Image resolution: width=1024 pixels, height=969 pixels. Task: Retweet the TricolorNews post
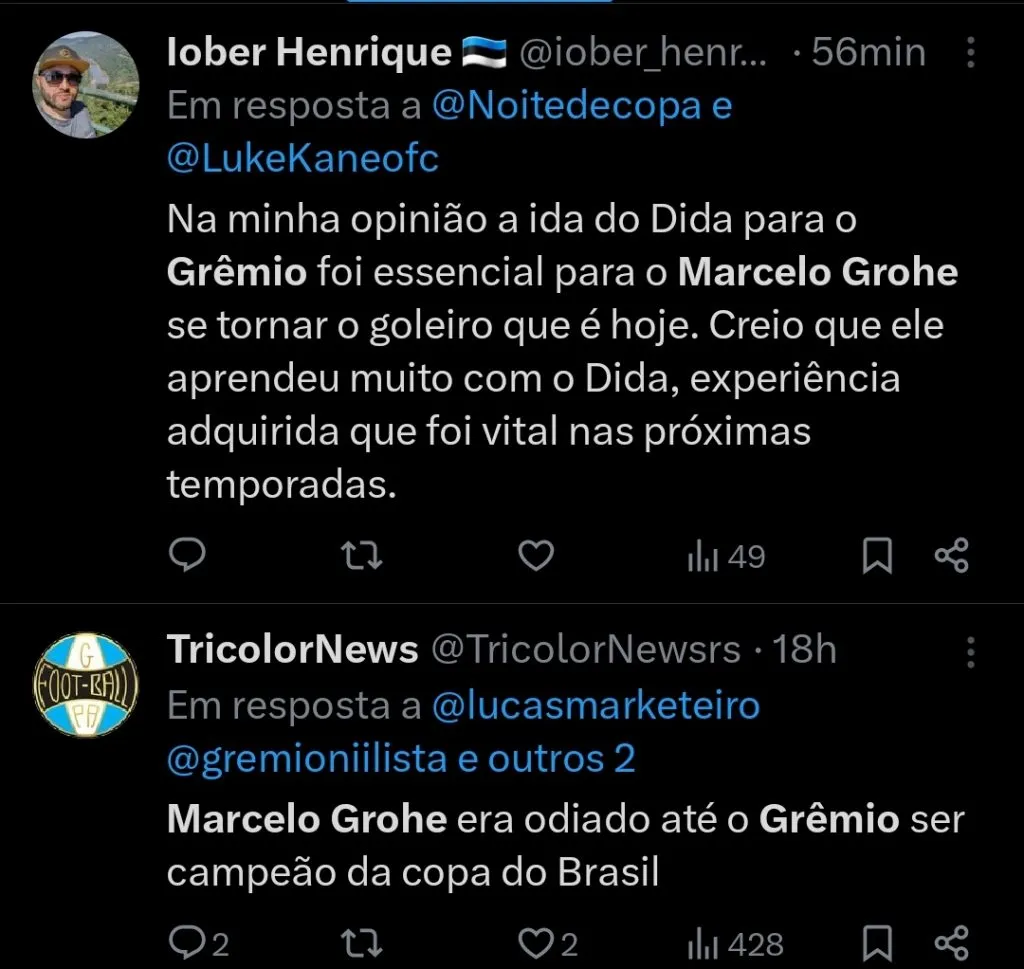pos(361,941)
